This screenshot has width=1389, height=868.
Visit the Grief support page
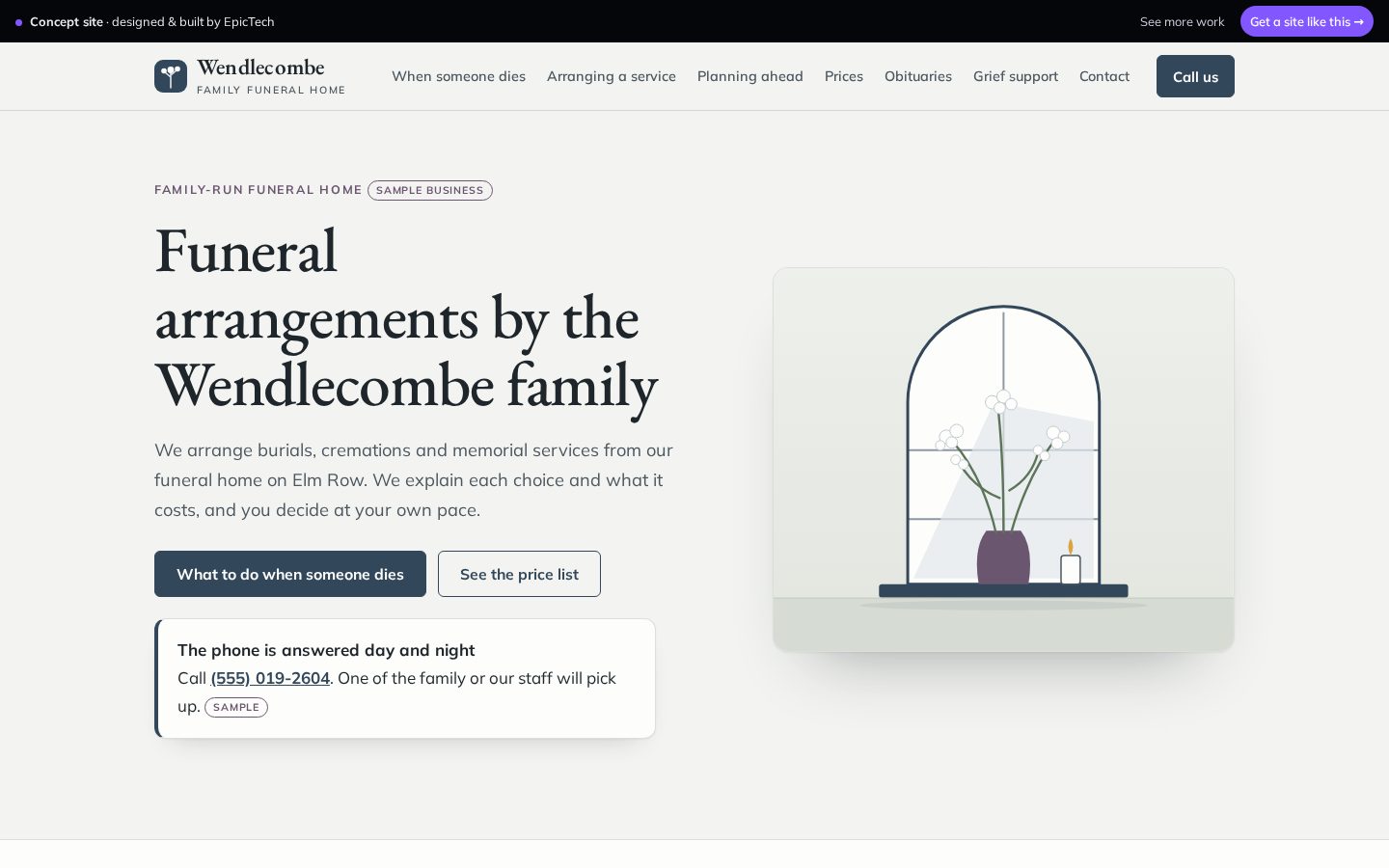point(1016,76)
